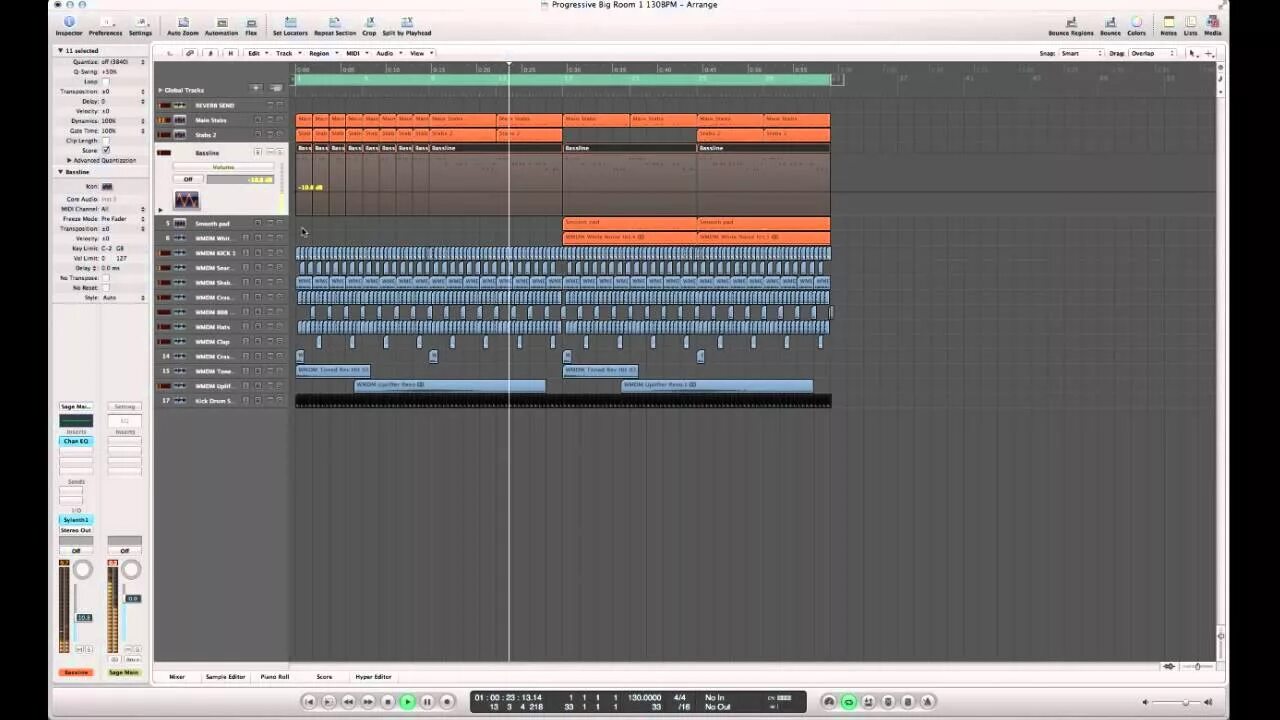The height and width of the screenshot is (720, 1280).
Task: Click the Set Locators toolbar icon
Action: 290,26
